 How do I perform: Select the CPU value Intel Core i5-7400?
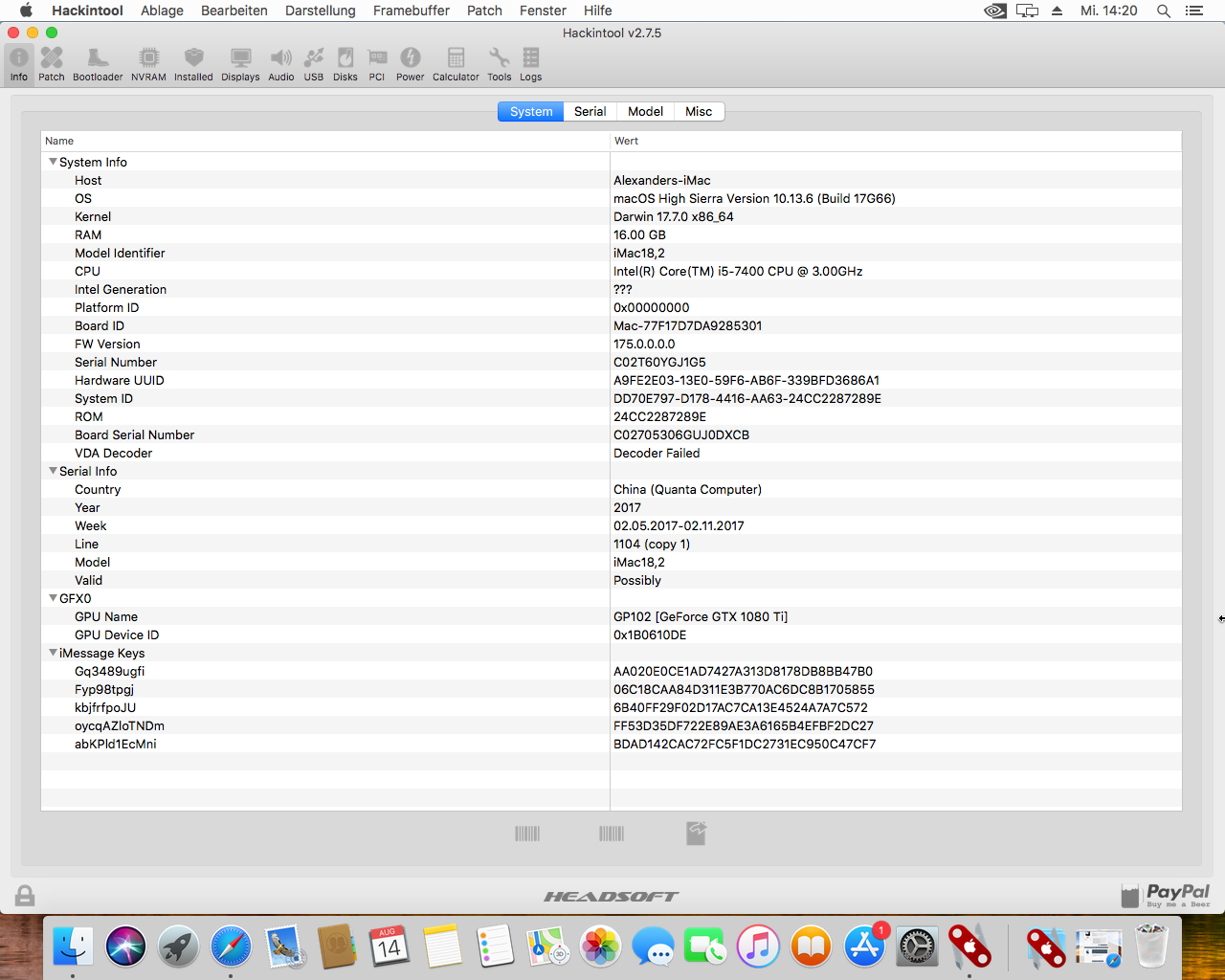pyautogui.click(x=738, y=271)
